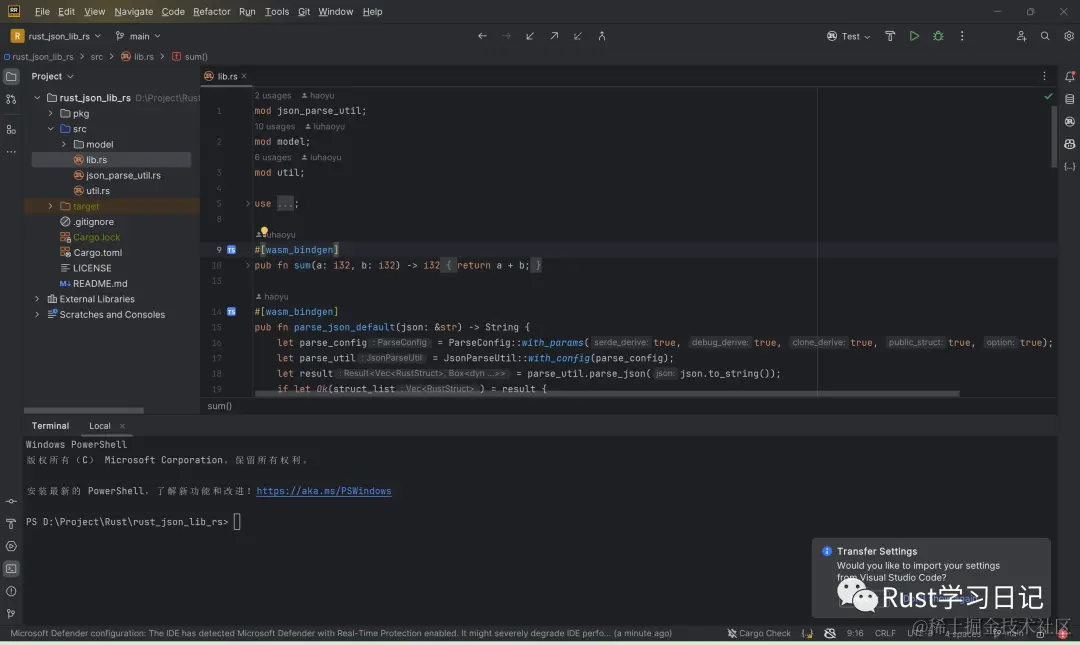Open the Structure tool window icon
This screenshot has width=1080, height=645.
pyautogui.click(x=11, y=130)
